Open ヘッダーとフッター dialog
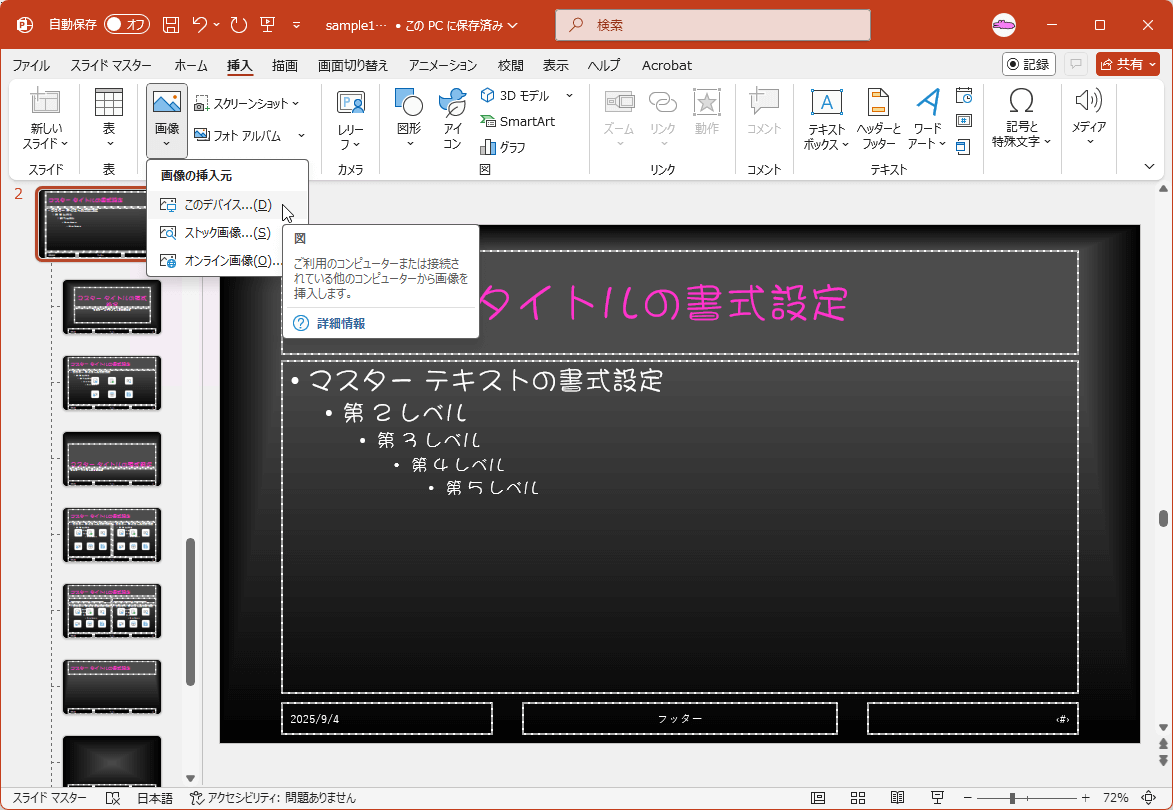This screenshot has width=1173, height=810. [x=878, y=118]
